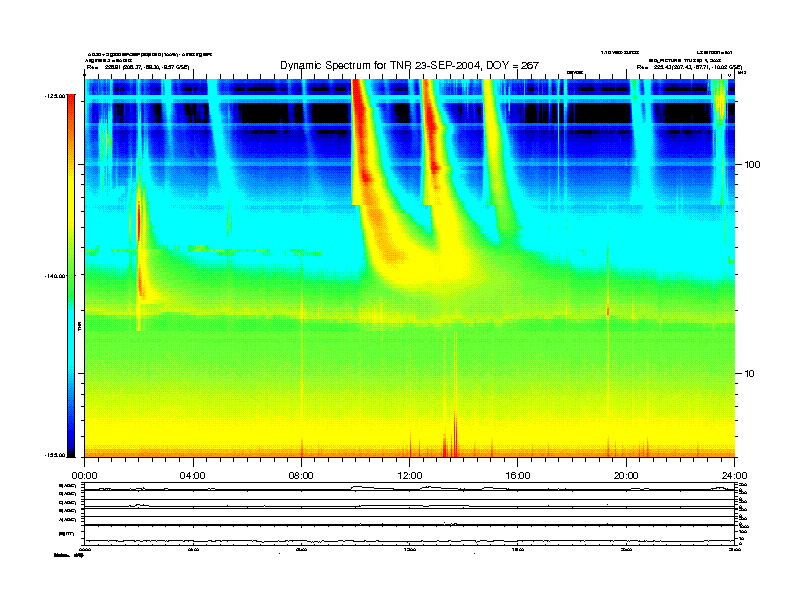Image resolution: width=792 pixels, height=612 pixels.
Task: Click the "Dynamic Spectrum for TNR 23-SEP-2004" title
Action: [x=410, y=66]
